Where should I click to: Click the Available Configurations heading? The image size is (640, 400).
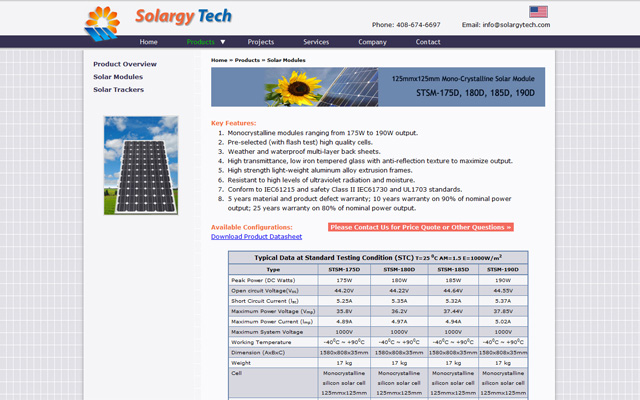252,227
